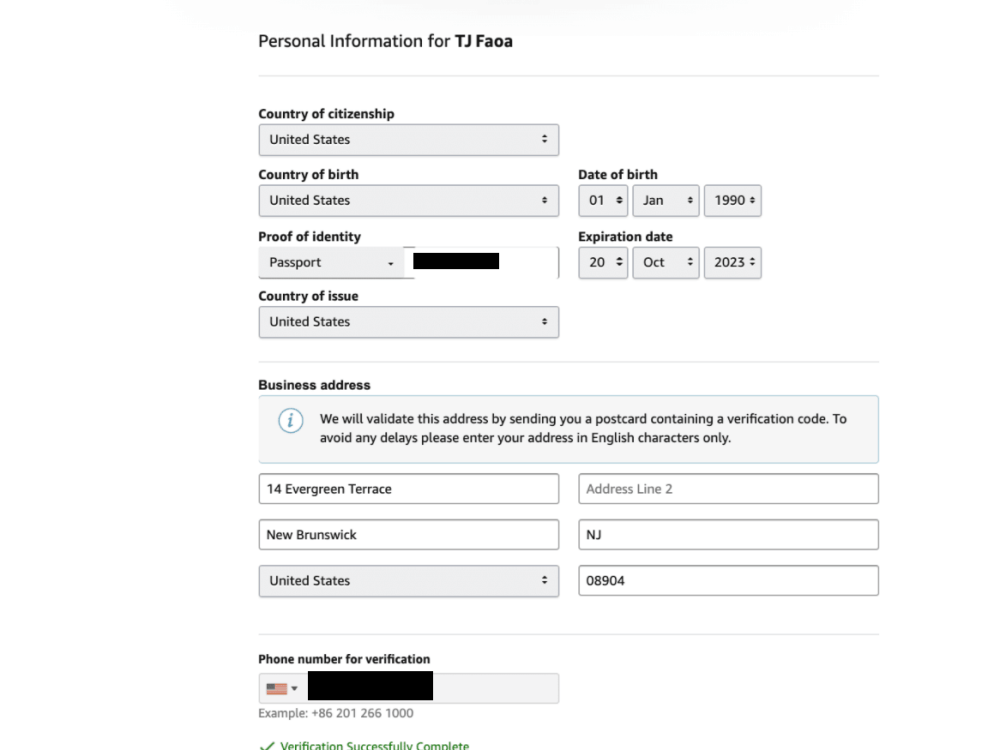Image resolution: width=1000 pixels, height=750 pixels.
Task: Select the Address Line 2 field
Action: click(x=728, y=488)
